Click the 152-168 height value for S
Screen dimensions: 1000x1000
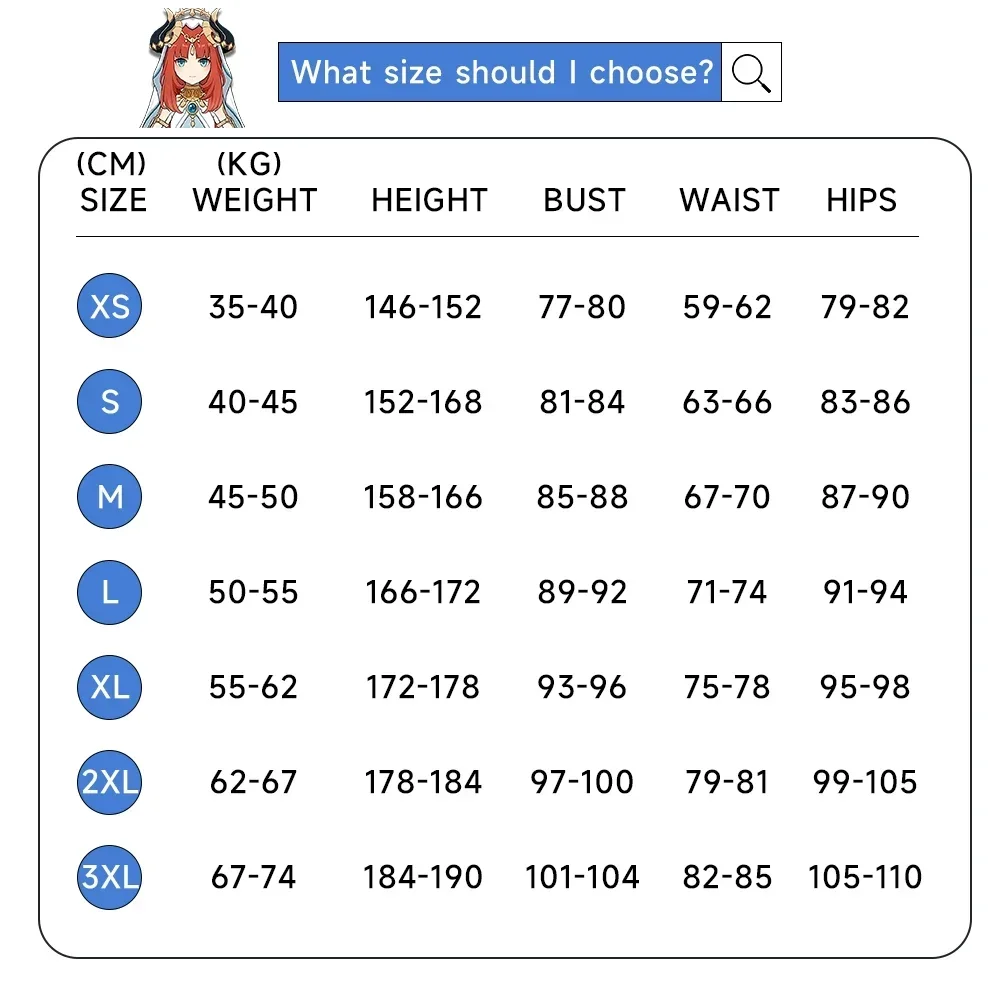point(423,402)
